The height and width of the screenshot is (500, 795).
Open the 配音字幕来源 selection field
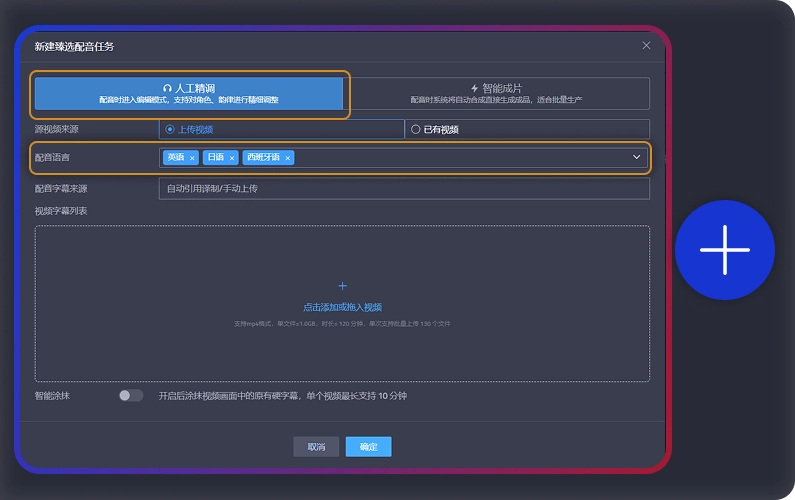click(x=403, y=188)
